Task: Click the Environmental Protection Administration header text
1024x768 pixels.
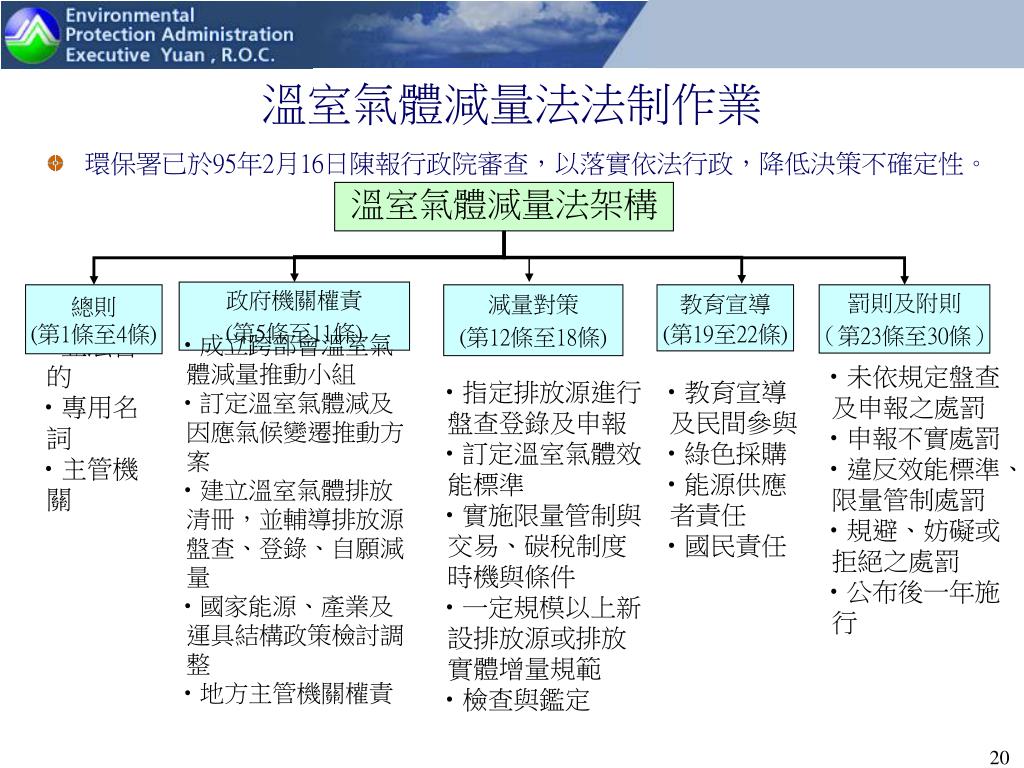Action: pyautogui.click(x=179, y=35)
